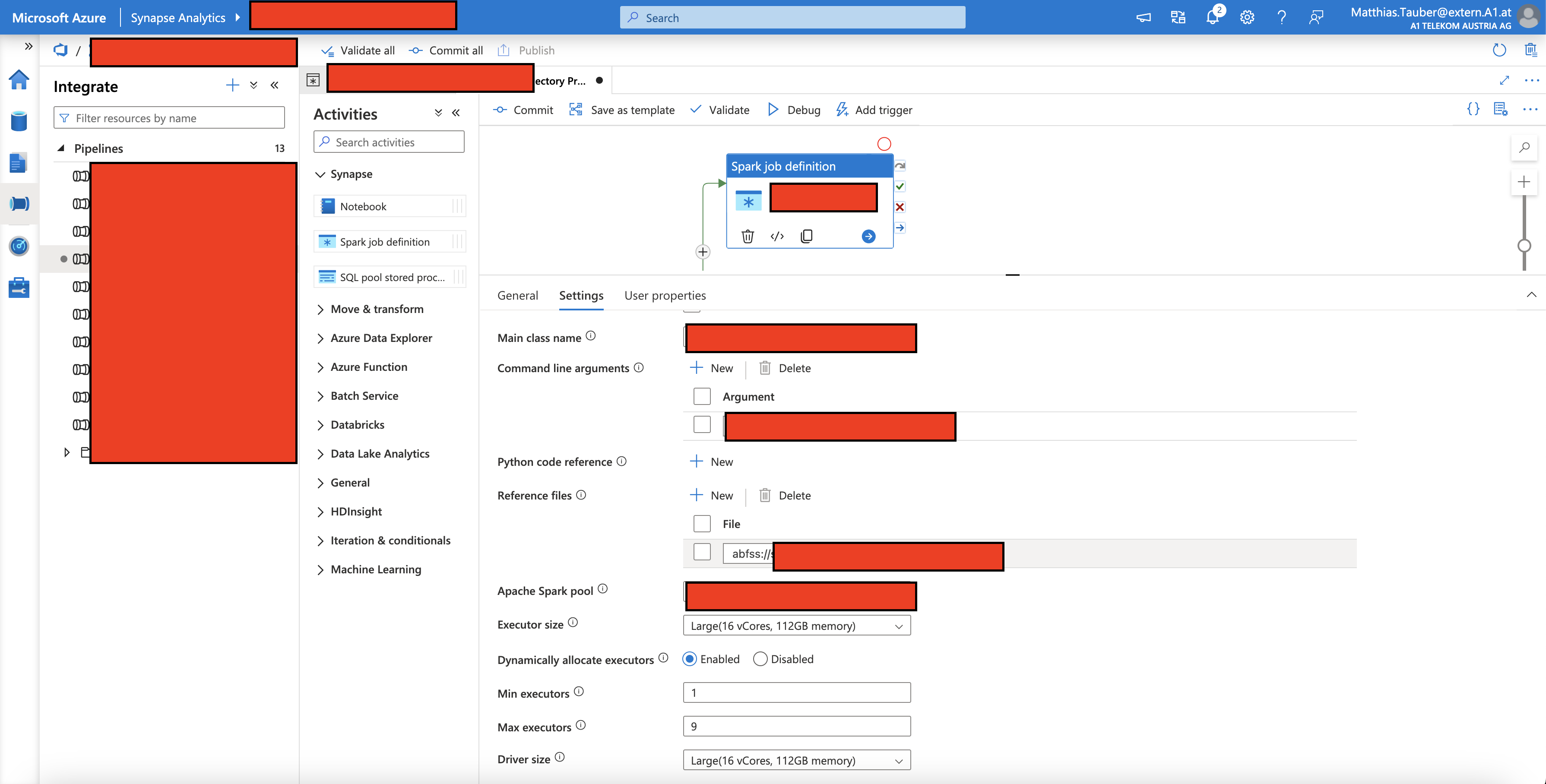Open the Manage hub toolbox icon
This screenshot has height=784, width=1546.
tap(19, 288)
